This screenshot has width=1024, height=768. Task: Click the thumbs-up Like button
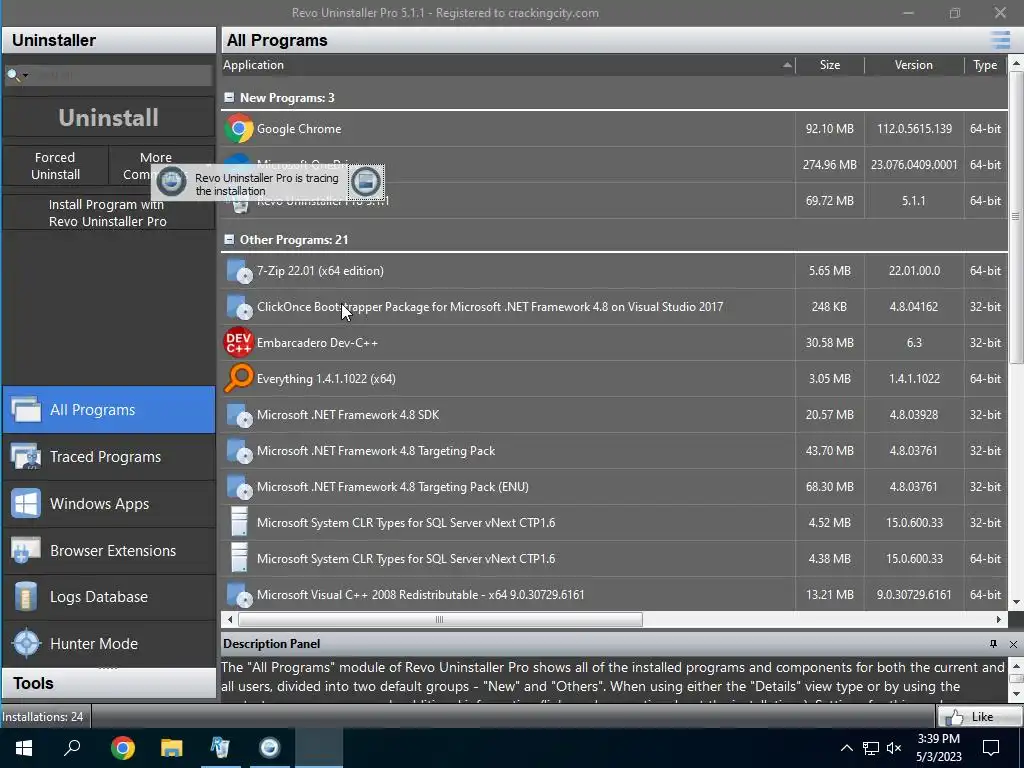[980, 716]
